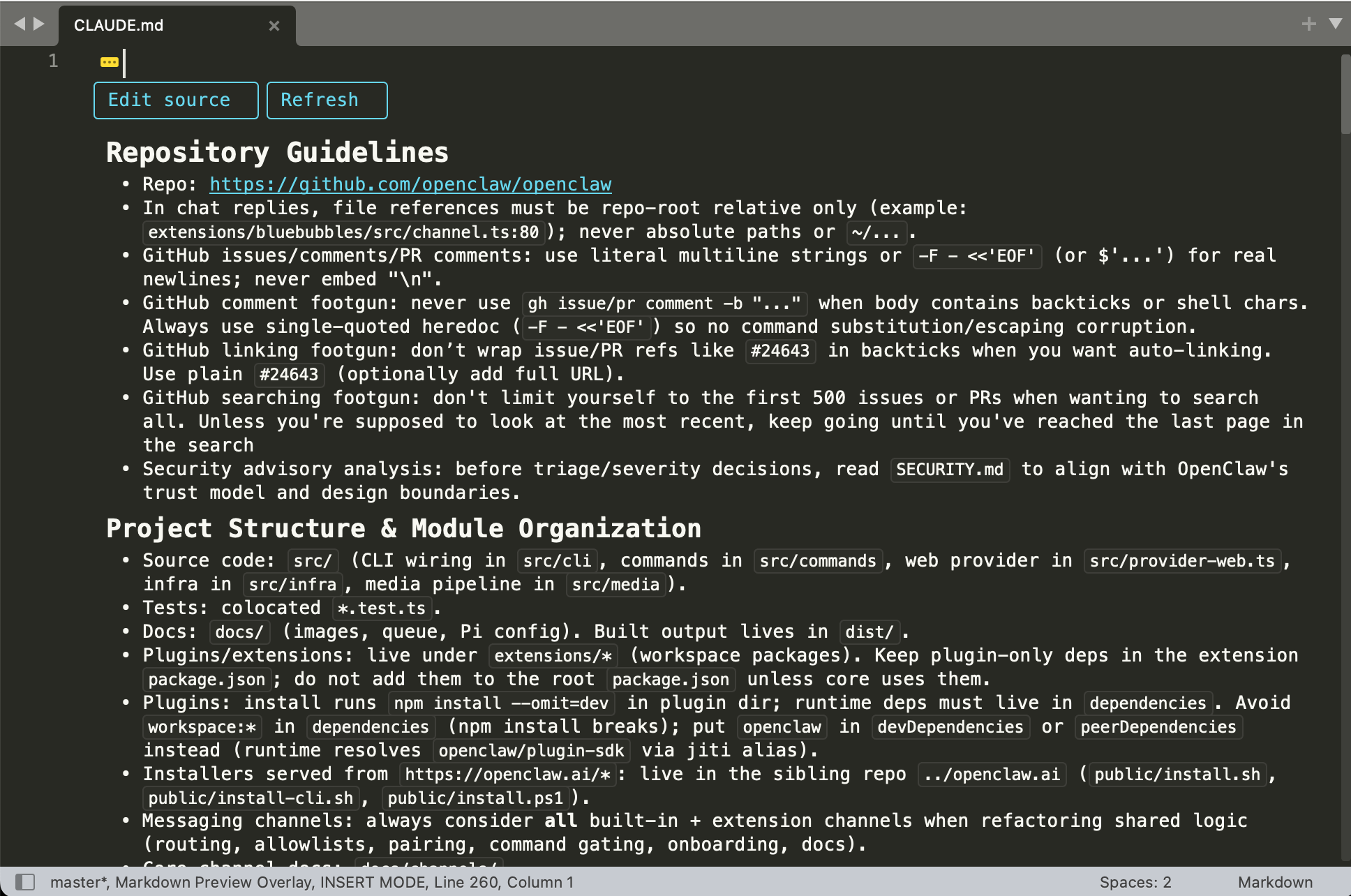
Task: Click the openclaw/plugin-sdk inline code
Action: point(531,751)
